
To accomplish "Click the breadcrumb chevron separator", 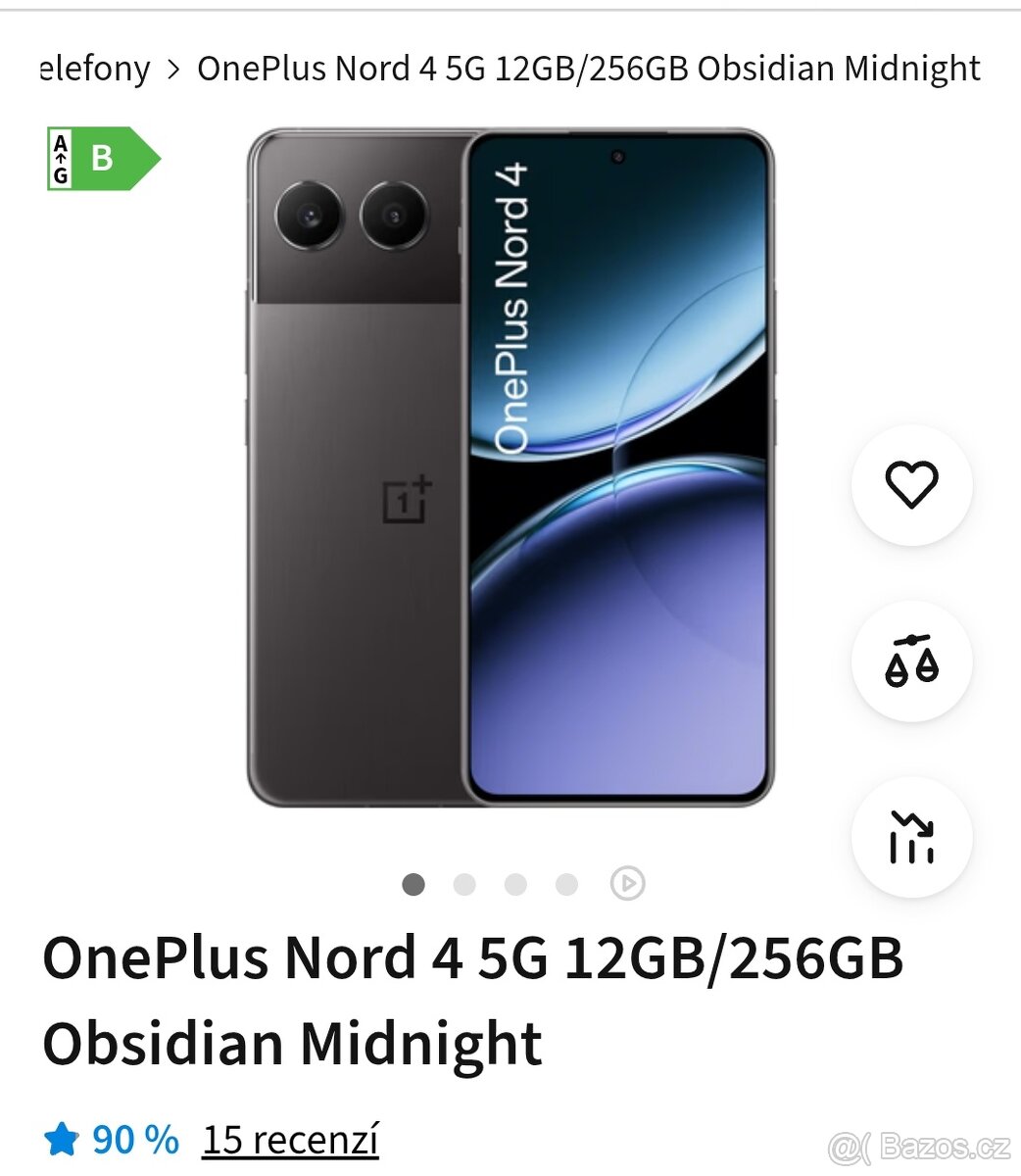I will tap(173, 70).
